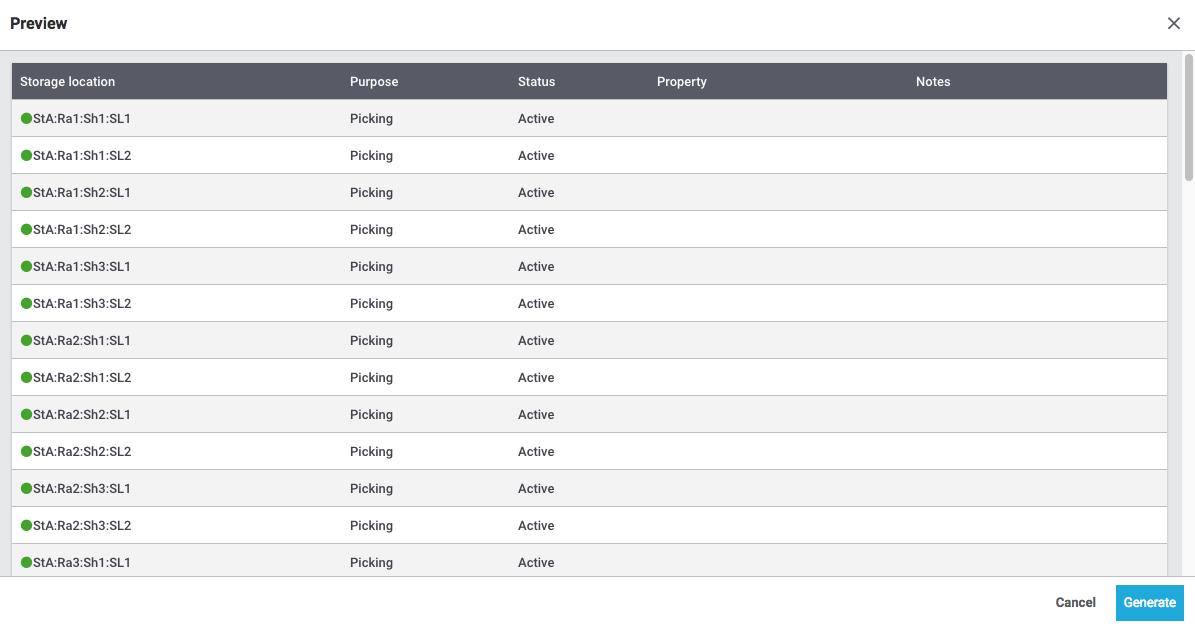Click the Status column header
The height and width of the screenshot is (627, 1195).
[x=536, y=82]
